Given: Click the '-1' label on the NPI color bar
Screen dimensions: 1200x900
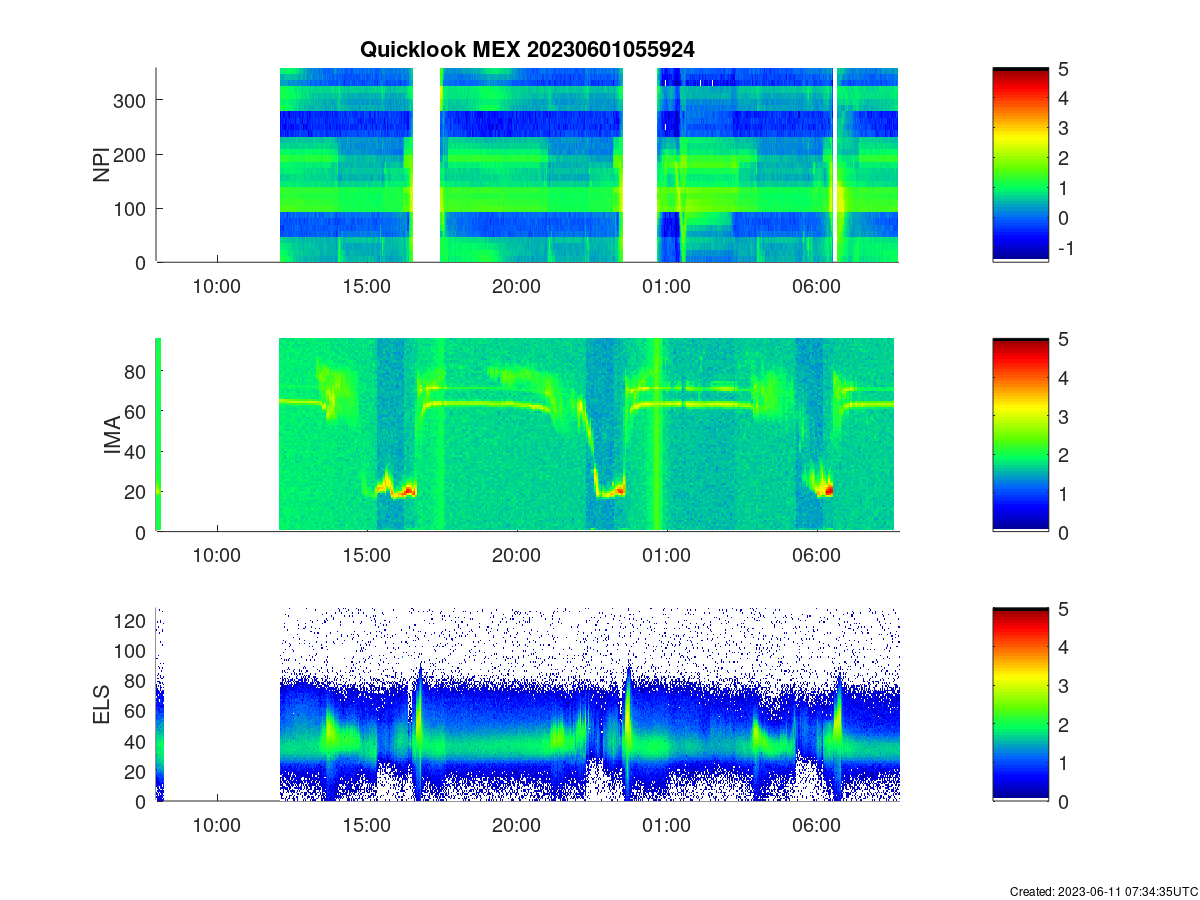Looking at the screenshot, I should pyautogui.click(x=1066, y=248).
